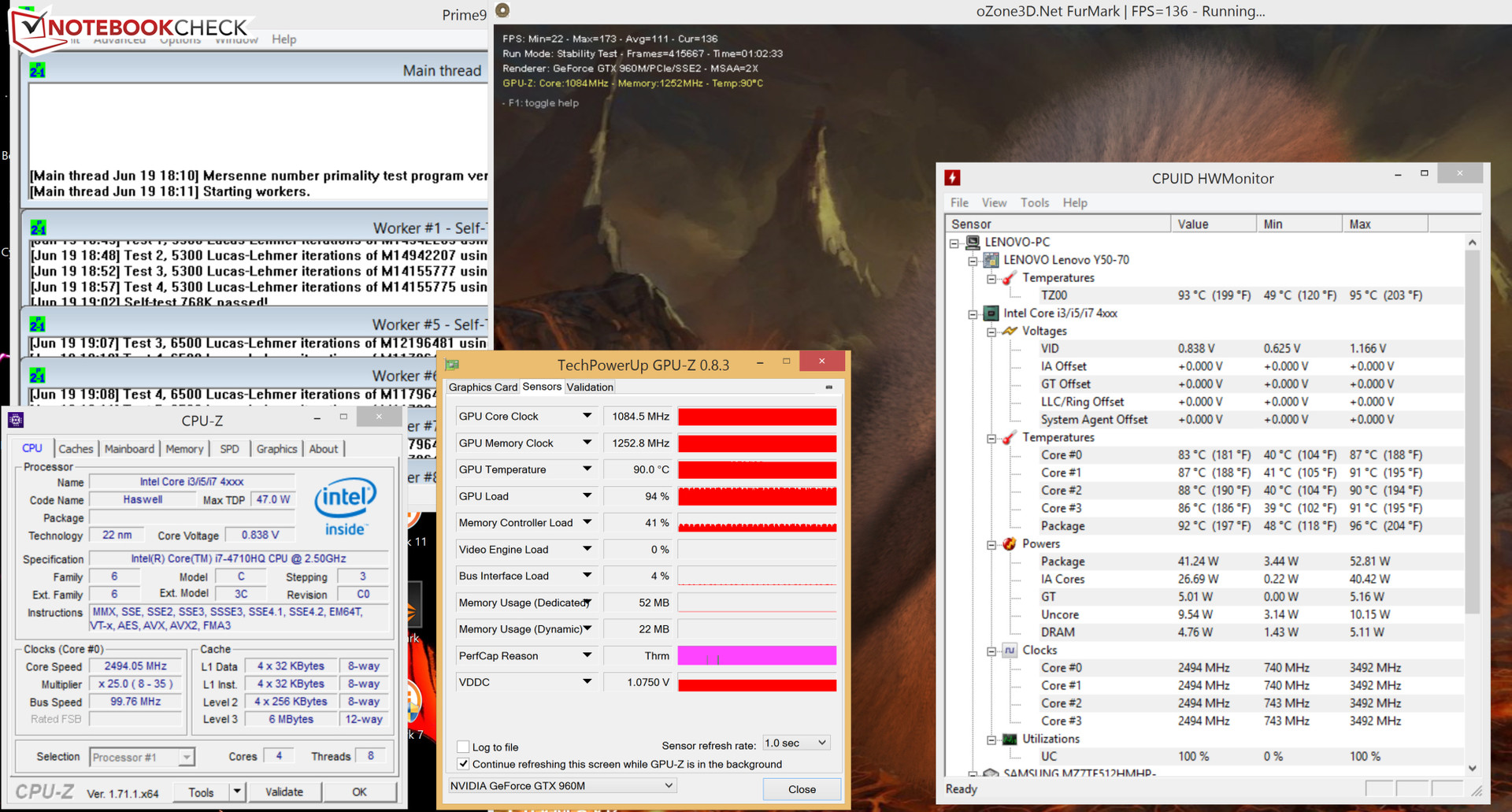Select the UC utilization row in HWMonitor
Viewport: 1512px width, 812px height.
(x=1205, y=756)
